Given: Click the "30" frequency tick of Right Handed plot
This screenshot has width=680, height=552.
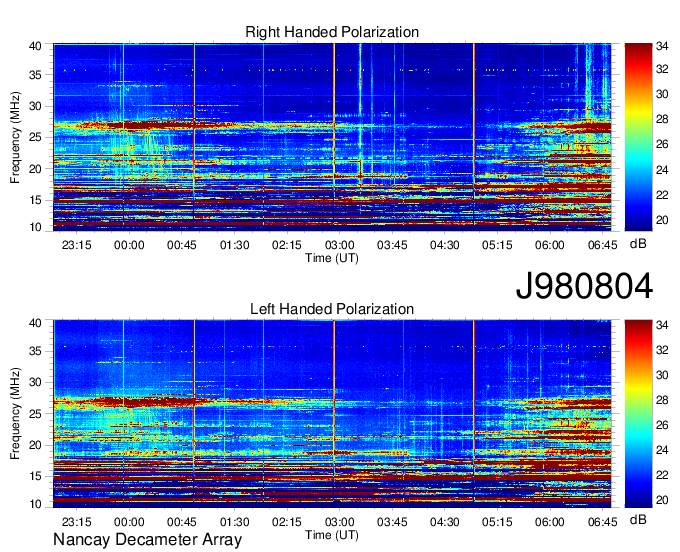Looking at the screenshot, I should pos(36,106).
